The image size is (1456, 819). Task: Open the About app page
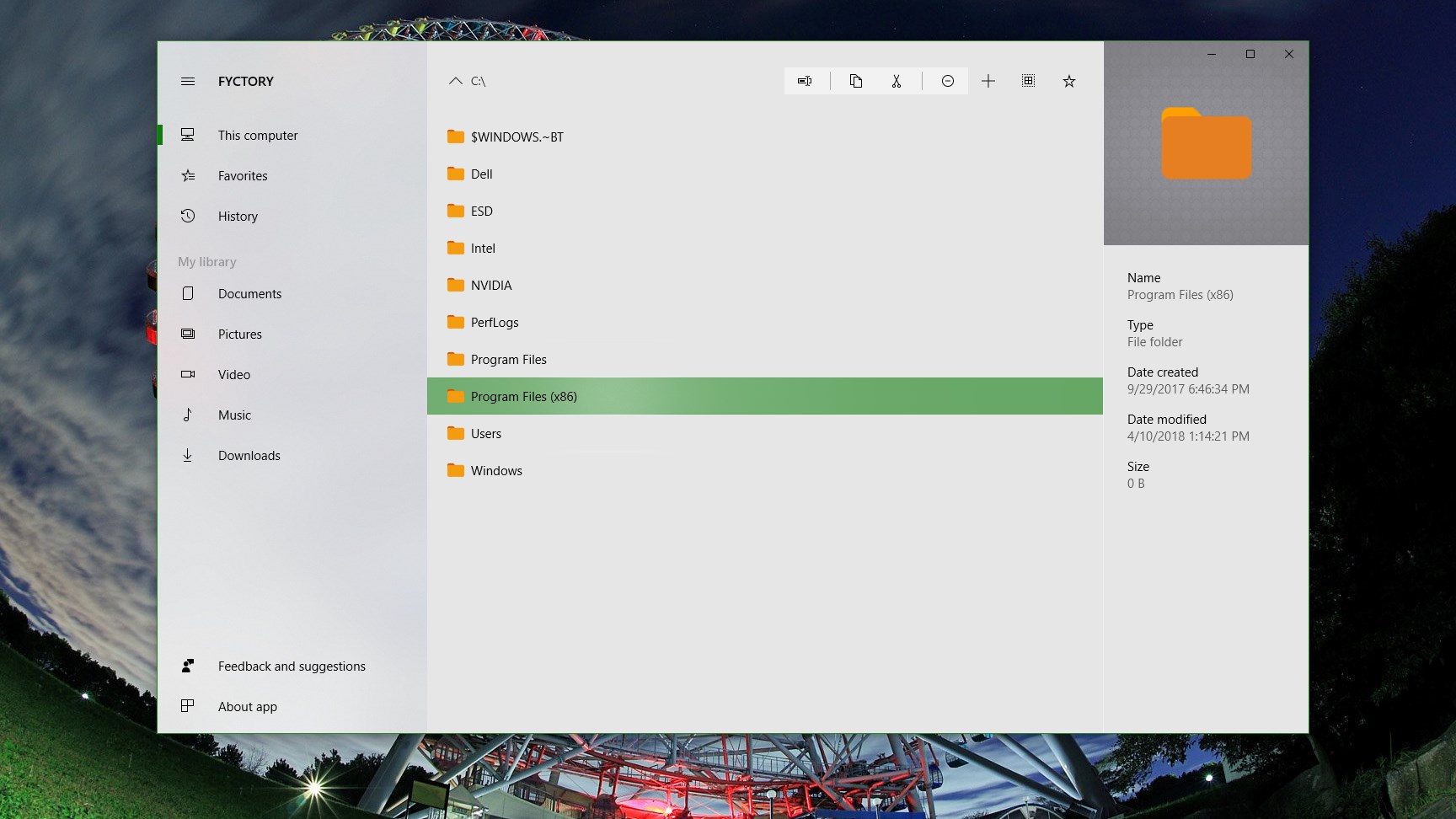point(292,706)
